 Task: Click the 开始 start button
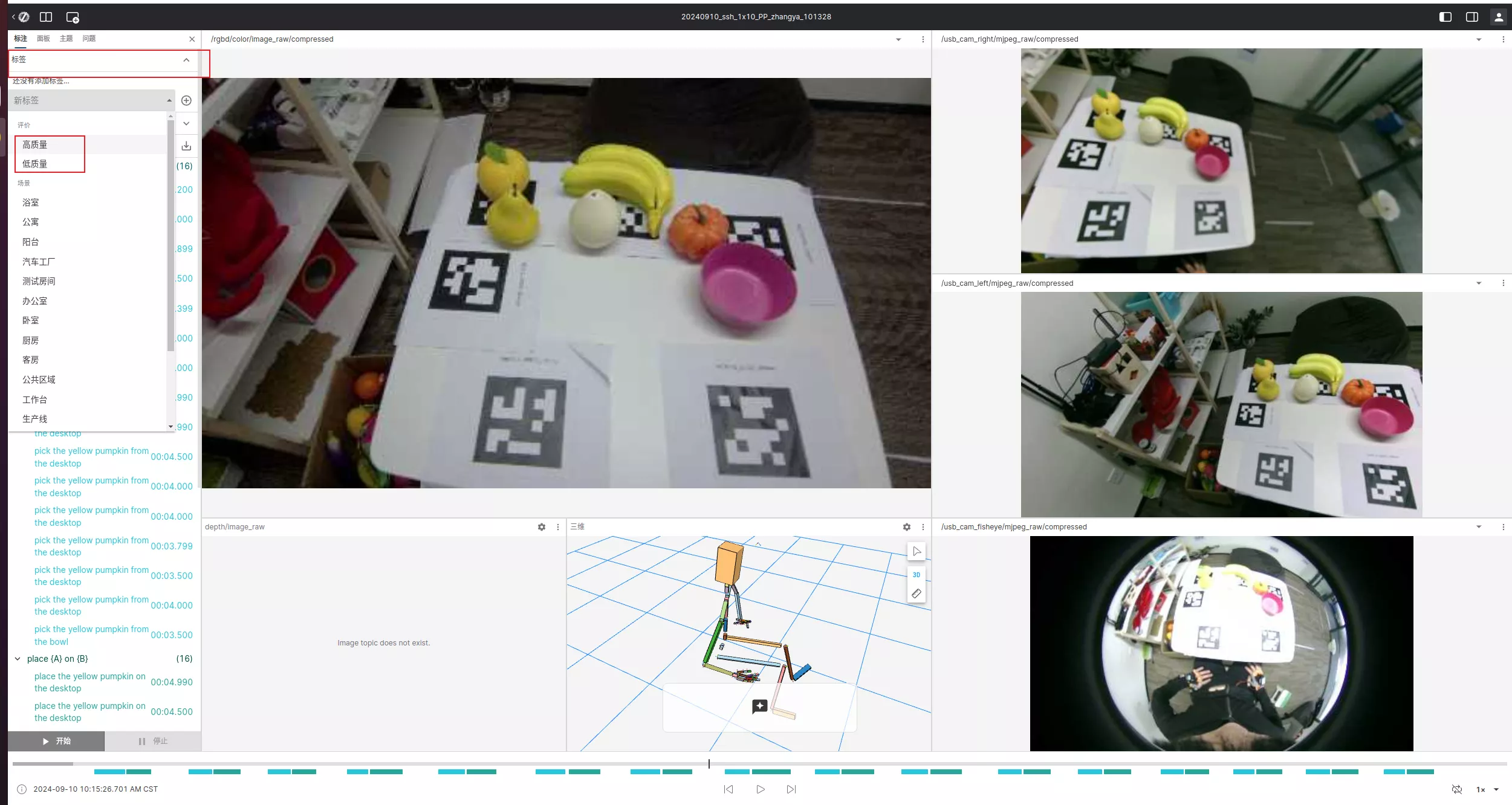click(x=56, y=741)
